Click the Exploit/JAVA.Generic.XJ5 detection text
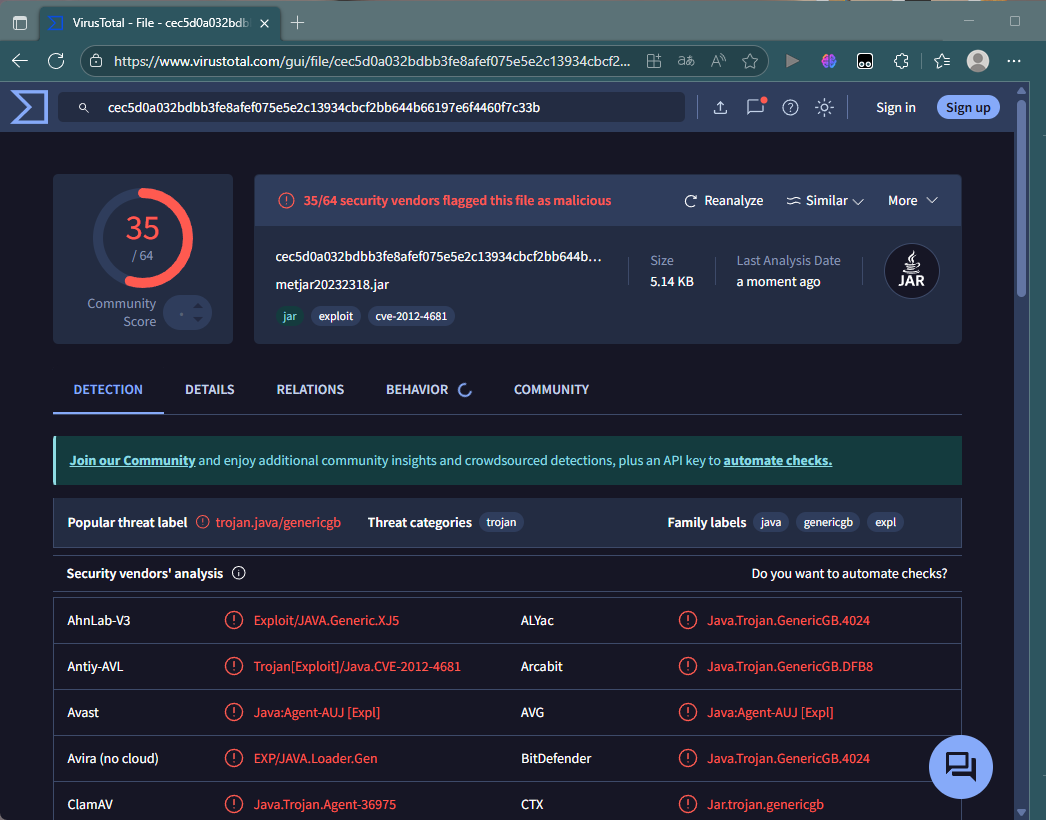The height and width of the screenshot is (820, 1046). tap(326, 620)
